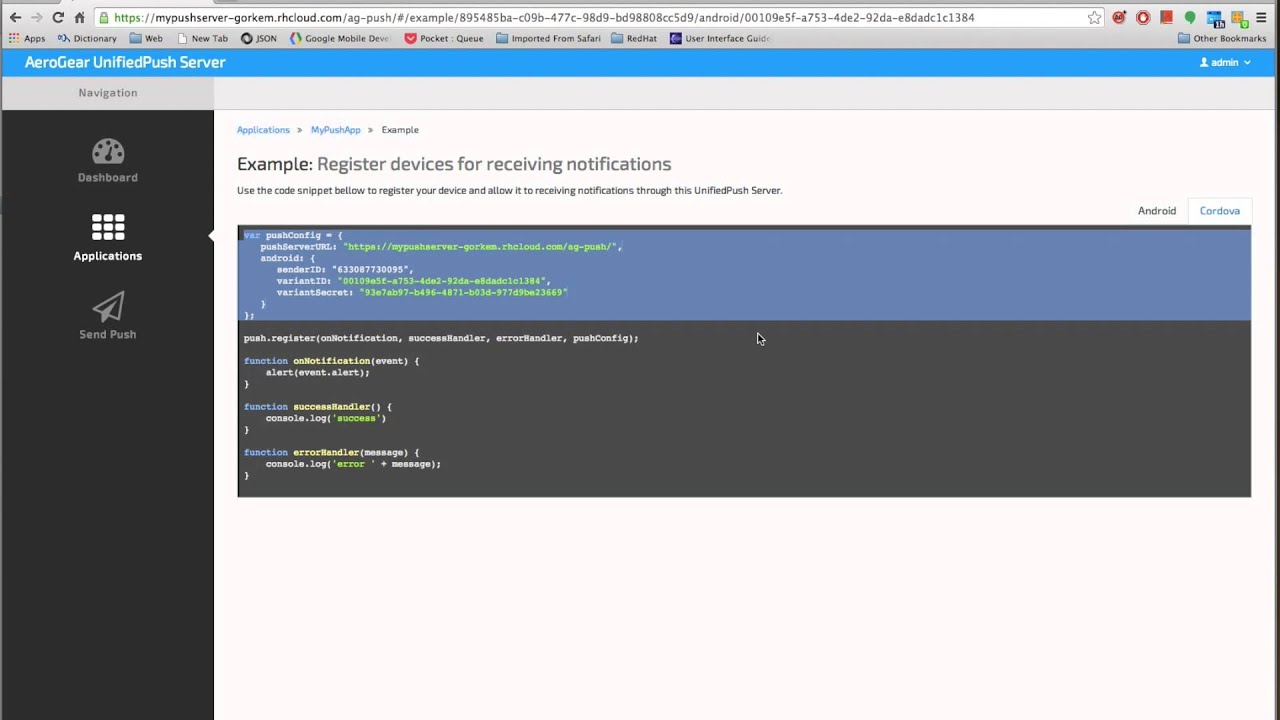The height and width of the screenshot is (720, 1280).
Task: Click the pushServerURL line in code
Action: 441,246
